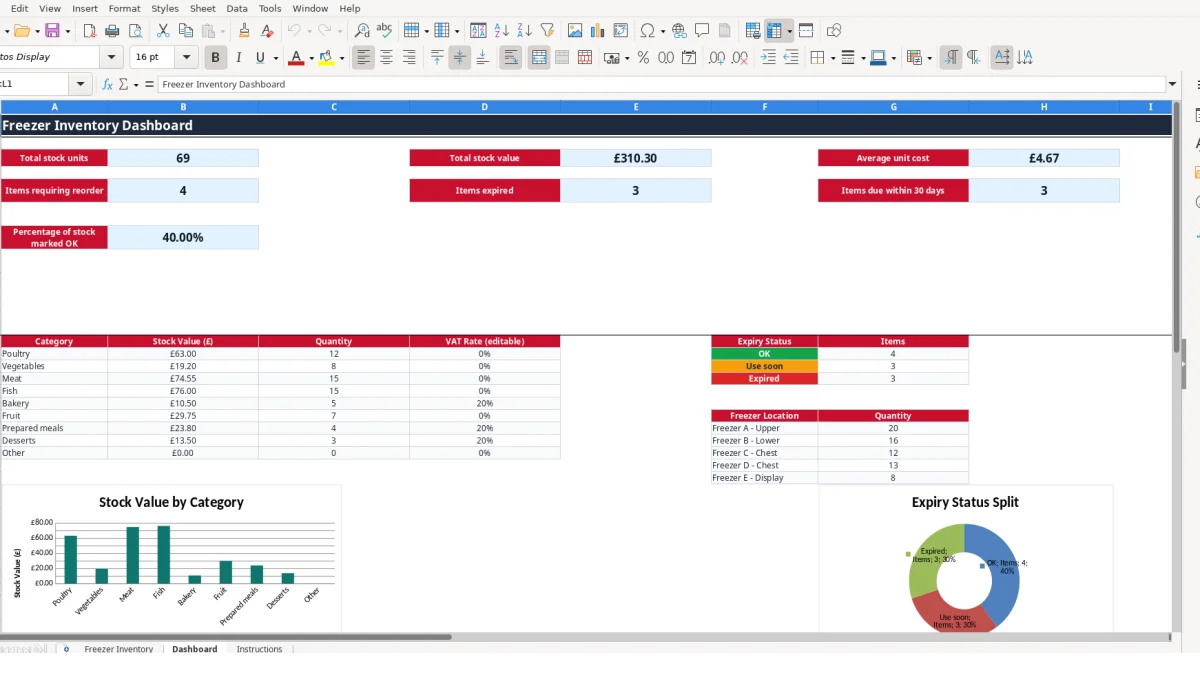Open the Borders dropdown arrow
The width and height of the screenshot is (1200, 675).
pos(831,58)
